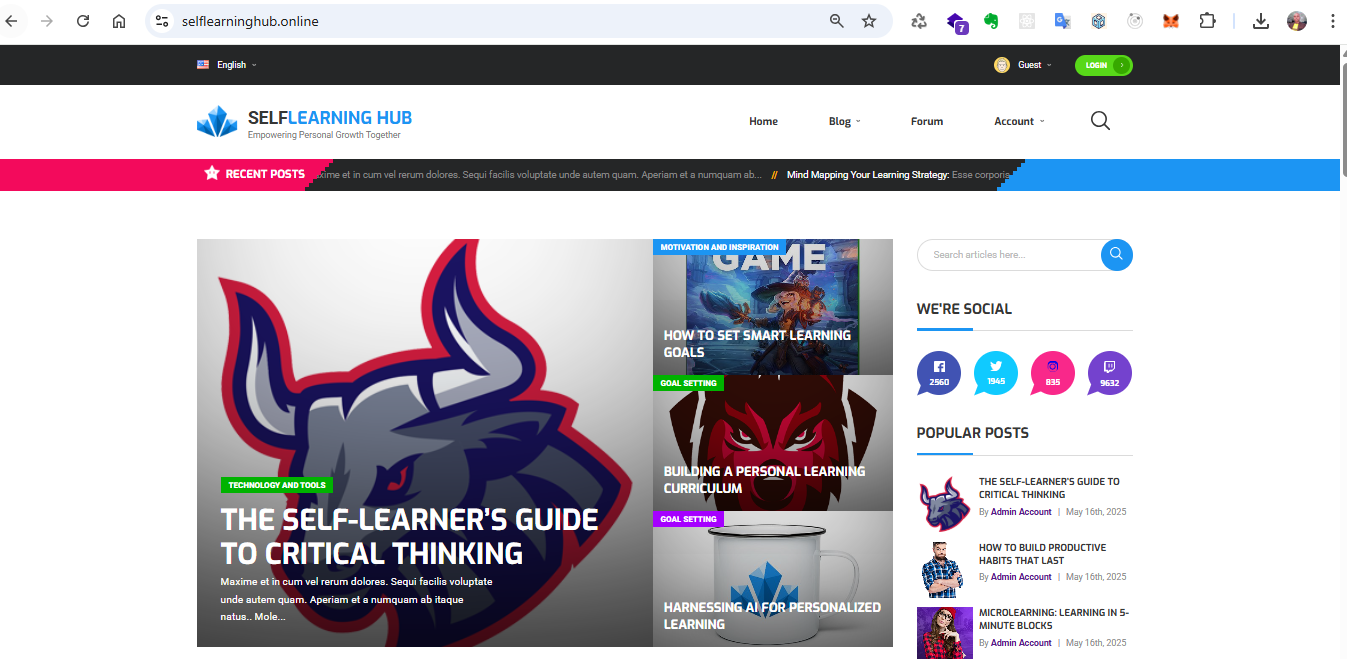The height and width of the screenshot is (659, 1347).
Task: Expand the Blog menu
Action: pyautogui.click(x=844, y=121)
